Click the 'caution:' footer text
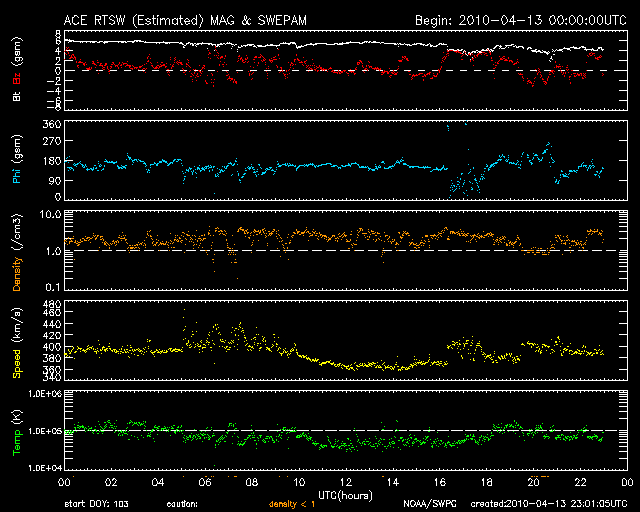Image resolution: width=640 pixels, height=512 pixels. (182, 504)
